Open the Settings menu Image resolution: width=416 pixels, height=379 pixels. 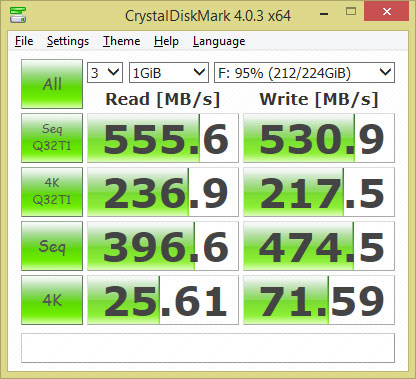[68, 41]
